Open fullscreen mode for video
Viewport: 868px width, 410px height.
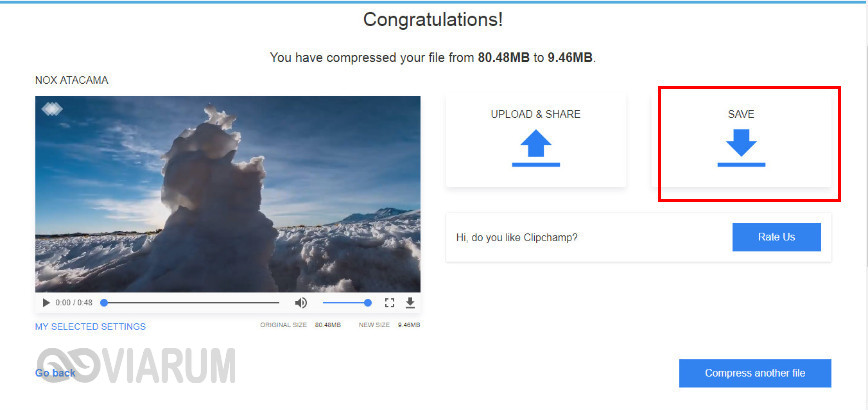point(389,303)
